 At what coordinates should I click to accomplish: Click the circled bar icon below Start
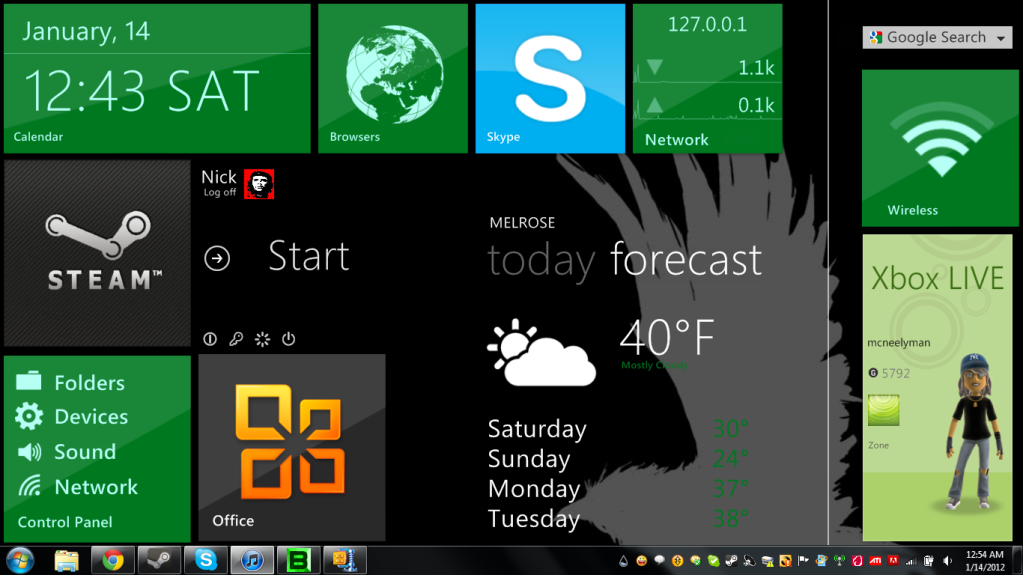pyautogui.click(x=210, y=339)
